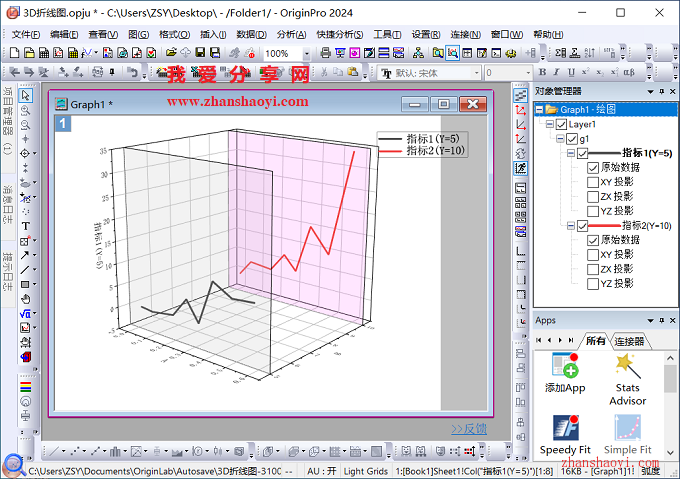Click the Open file folder icon
Screen dimensions: 680x479
point(171,53)
